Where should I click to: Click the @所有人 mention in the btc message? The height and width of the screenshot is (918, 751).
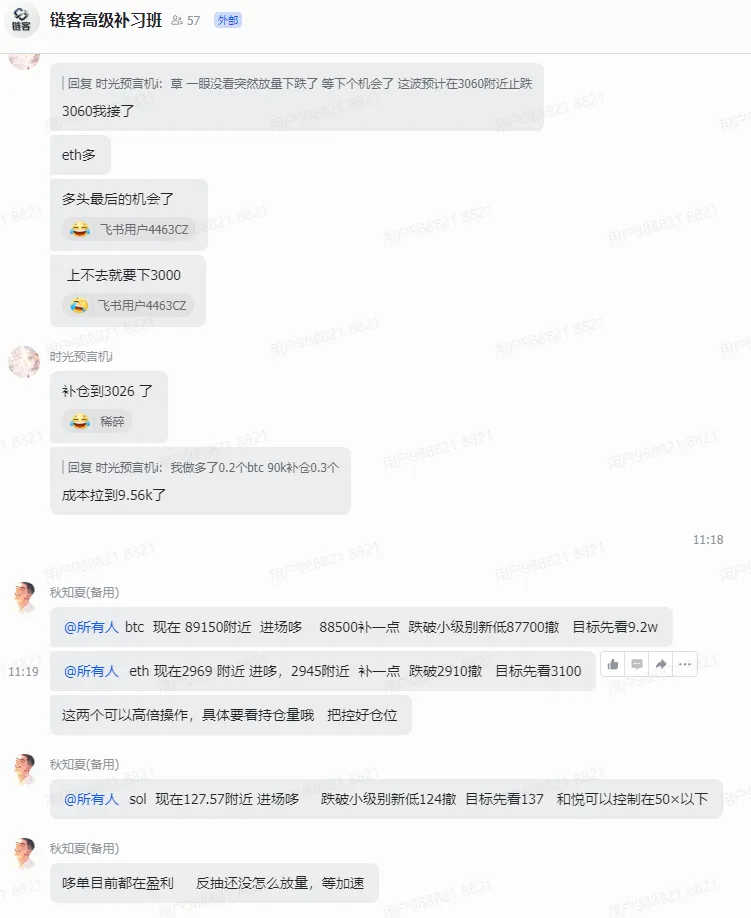91,627
